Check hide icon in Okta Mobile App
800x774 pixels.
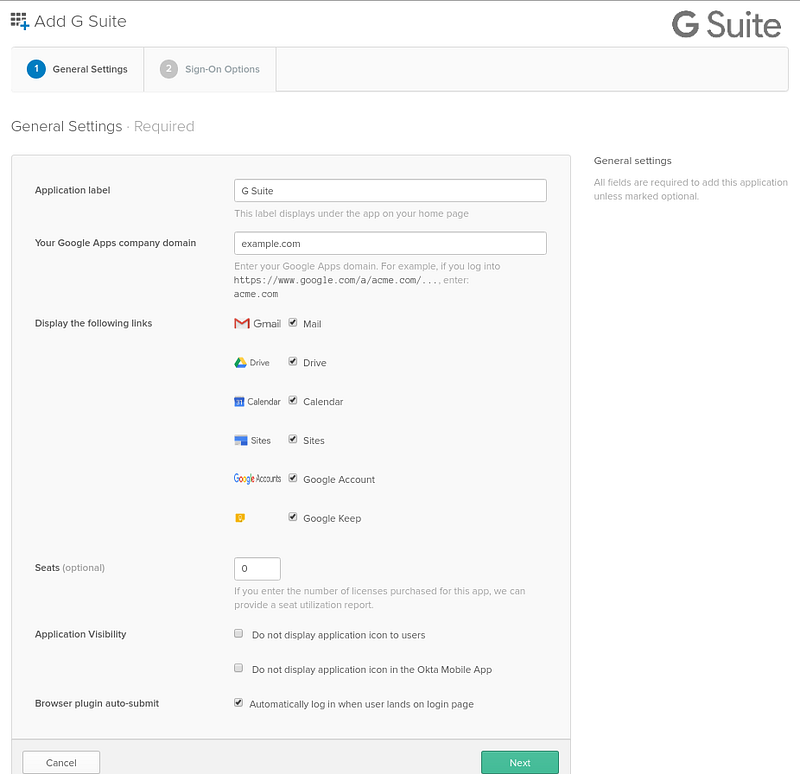[238, 668]
